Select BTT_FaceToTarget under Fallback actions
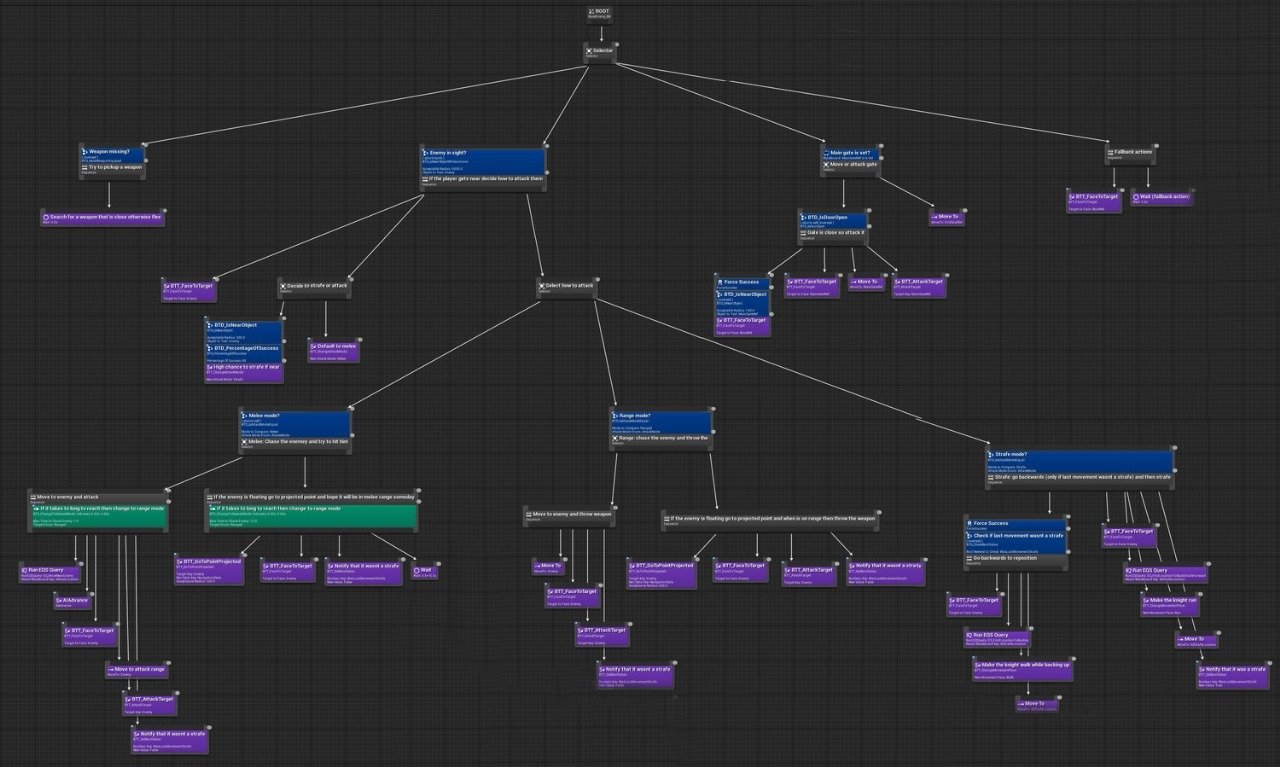Screen dimensions: 1280x767 pyautogui.click(x=1093, y=201)
